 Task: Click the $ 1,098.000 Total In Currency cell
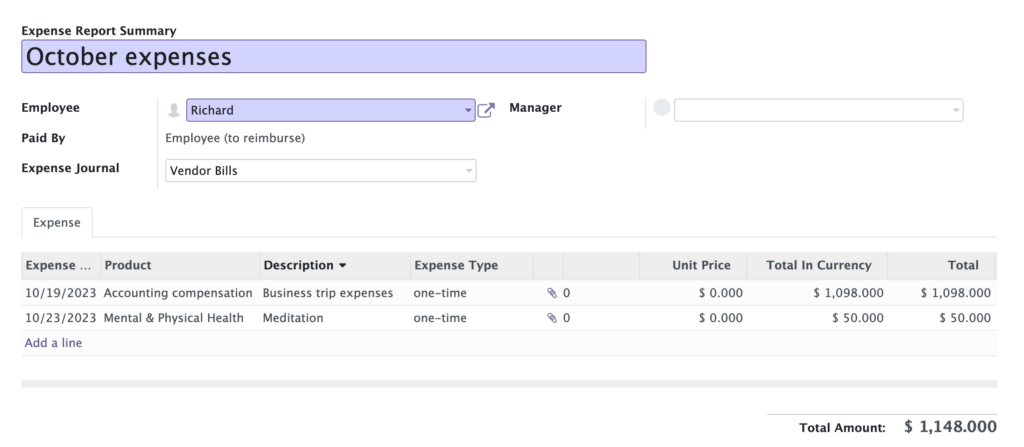[818, 293]
